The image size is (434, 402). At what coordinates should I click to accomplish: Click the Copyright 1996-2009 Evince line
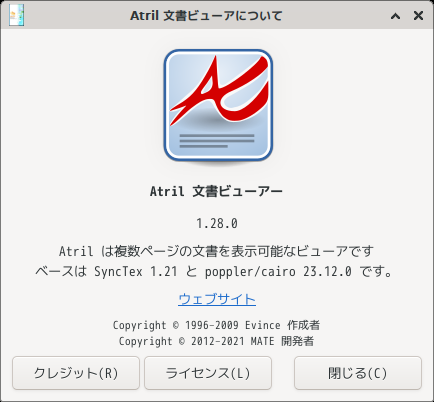click(216, 325)
